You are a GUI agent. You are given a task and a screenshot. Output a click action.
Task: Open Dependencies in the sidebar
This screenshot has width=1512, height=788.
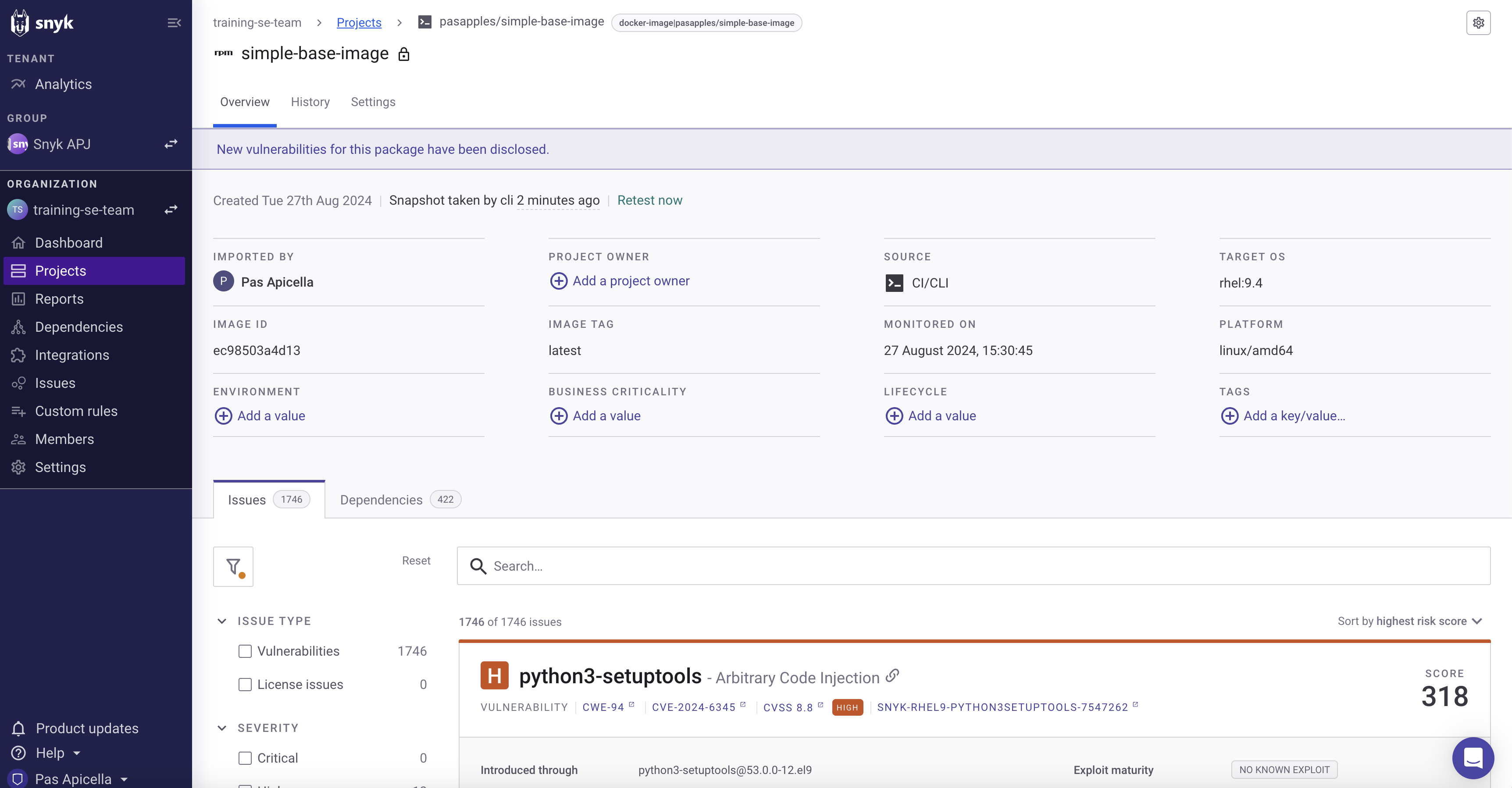78,327
